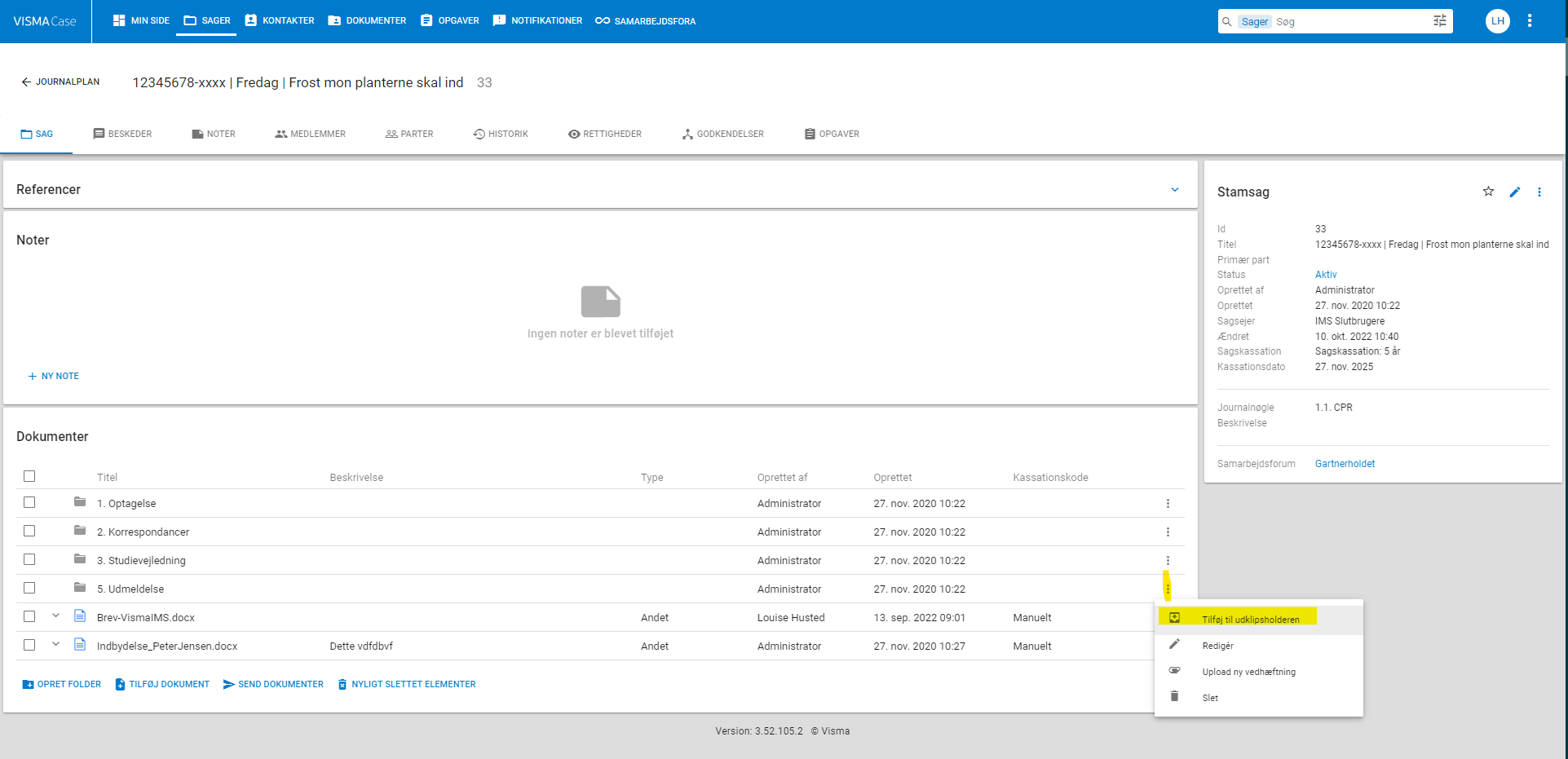Switch to the Sag tab
The image size is (1568, 759).
pyautogui.click(x=37, y=134)
